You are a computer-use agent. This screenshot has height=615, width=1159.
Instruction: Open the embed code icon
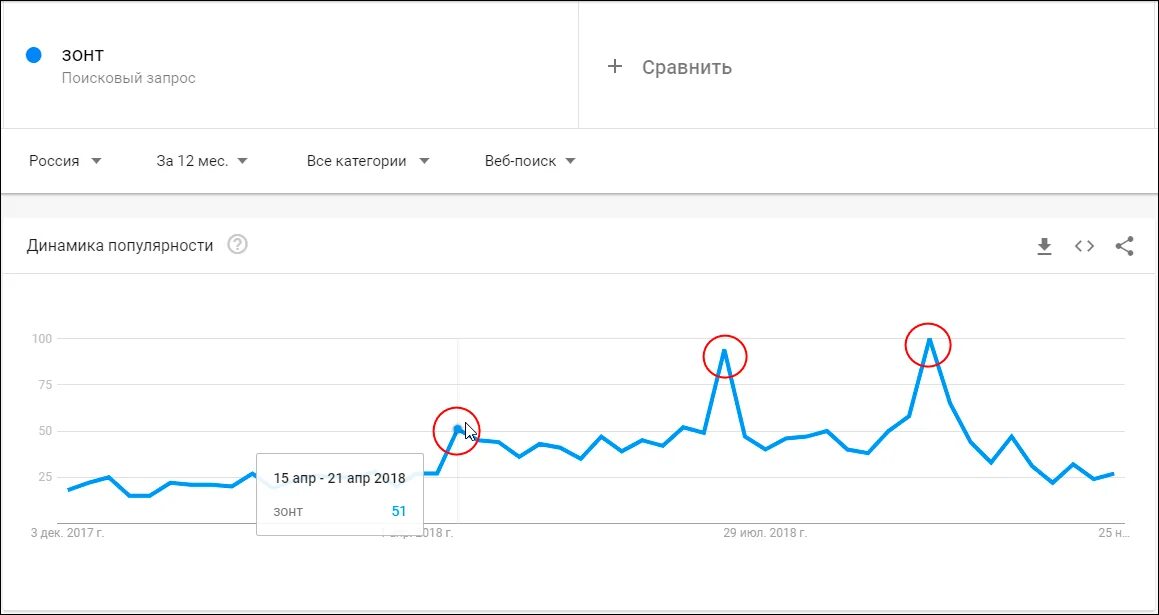click(1084, 246)
